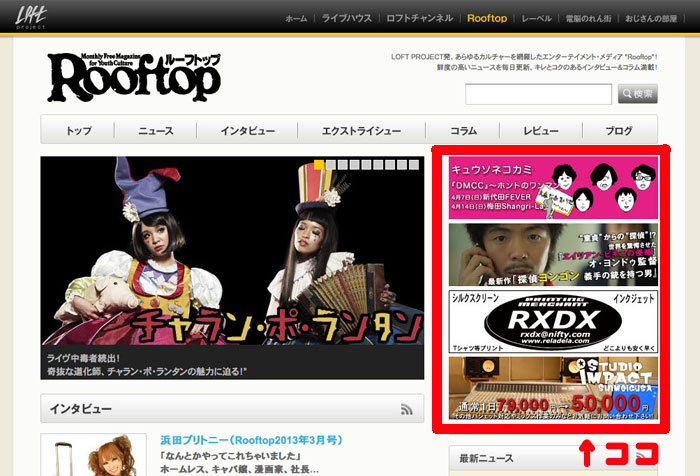
Task: Open the キュウソネコカミ DMCC pink banner
Action: click(x=553, y=187)
